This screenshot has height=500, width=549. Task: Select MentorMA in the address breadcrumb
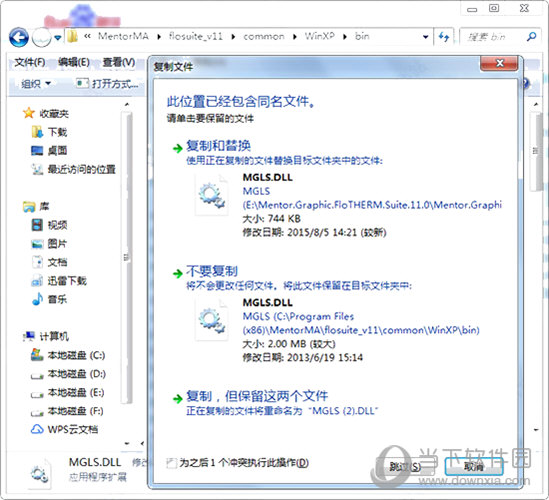click(123, 36)
